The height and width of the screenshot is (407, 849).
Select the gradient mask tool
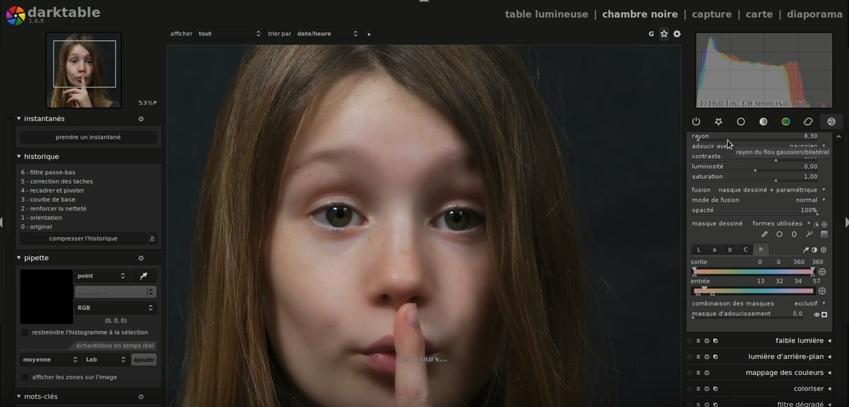tap(824, 234)
